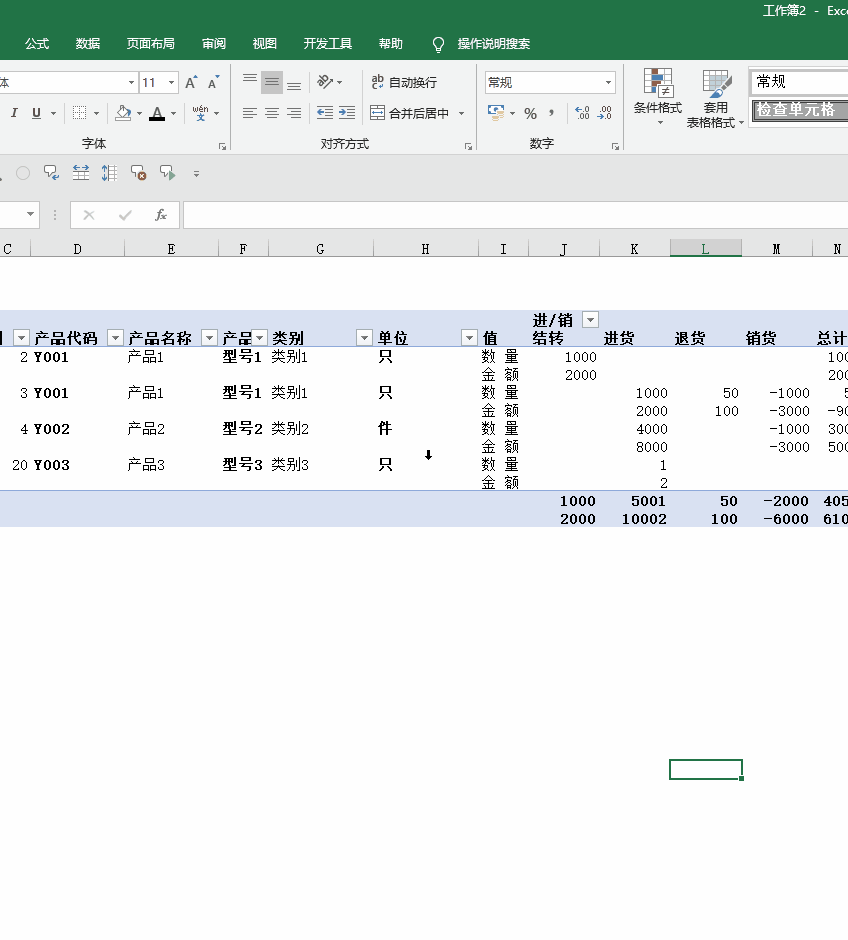Open the 单位 filter dropdown
Image resolution: width=848 pixels, height=940 pixels.
pyautogui.click(x=469, y=338)
